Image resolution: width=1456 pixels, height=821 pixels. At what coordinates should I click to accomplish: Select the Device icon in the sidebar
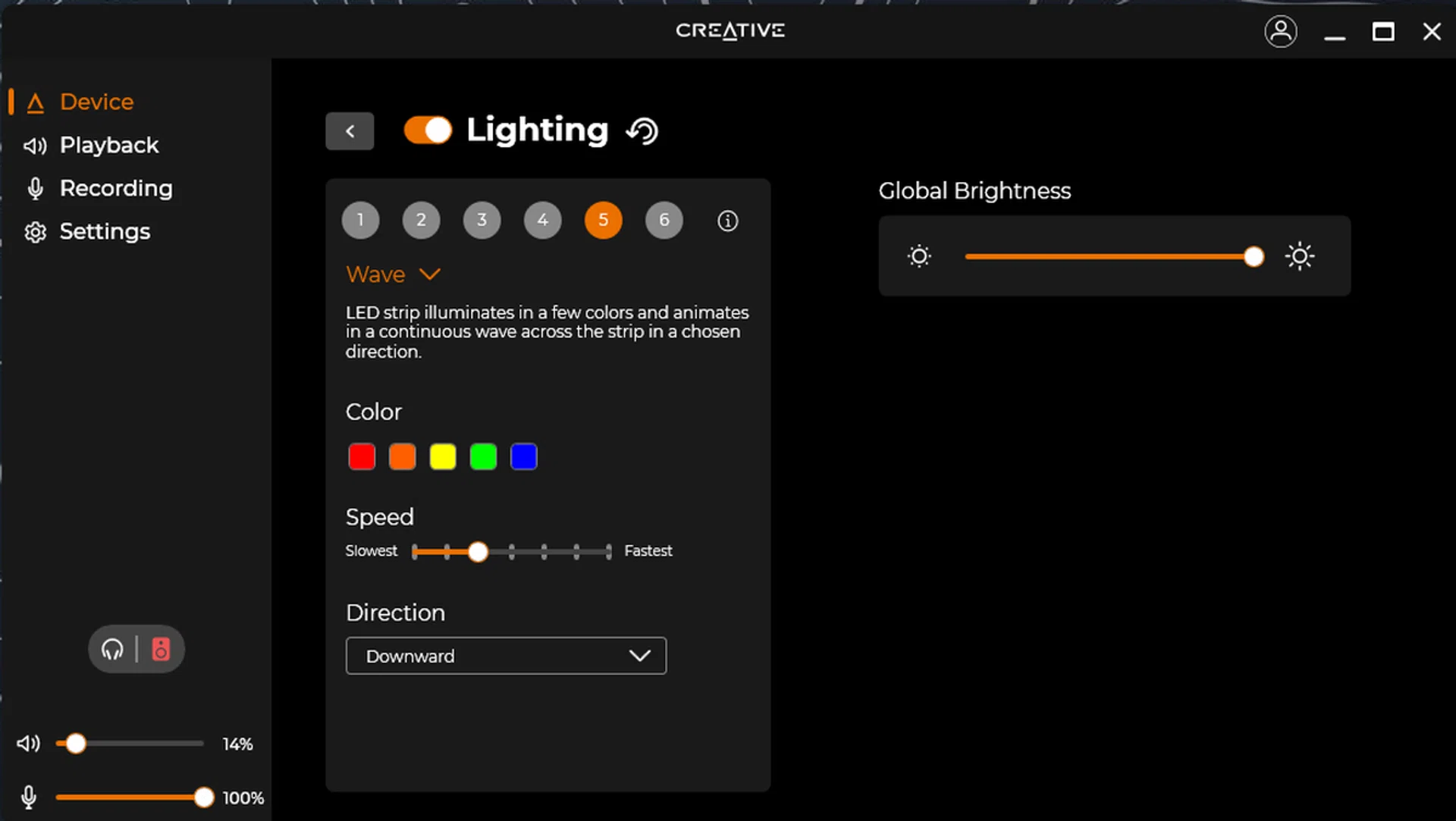point(35,102)
